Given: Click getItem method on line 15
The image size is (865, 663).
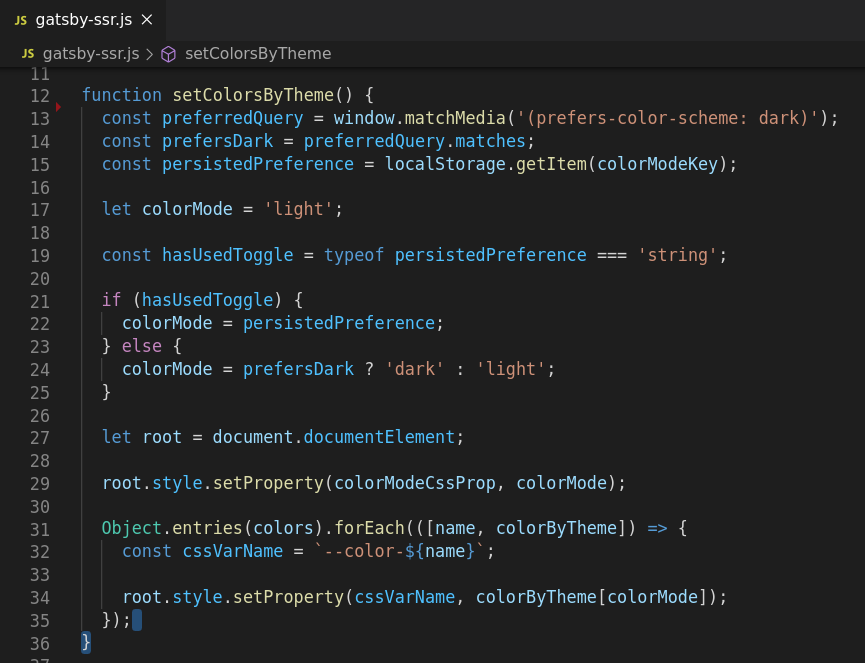Looking at the screenshot, I should click(552, 164).
